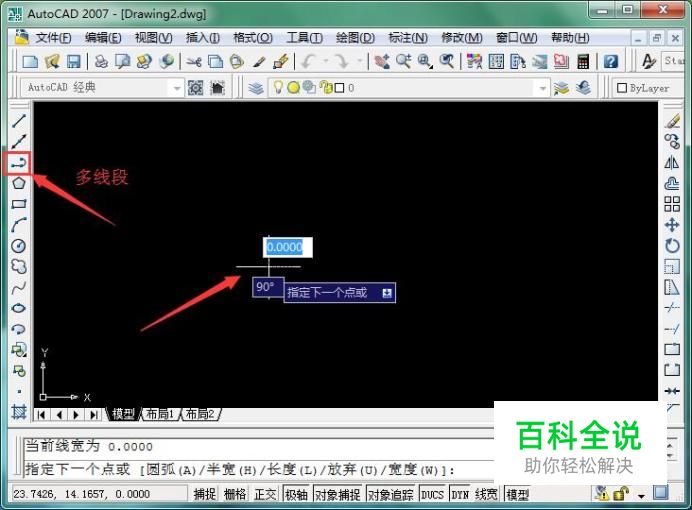Toggle 极轴 polar tracking
The height and width of the screenshot is (510, 692).
click(296, 494)
